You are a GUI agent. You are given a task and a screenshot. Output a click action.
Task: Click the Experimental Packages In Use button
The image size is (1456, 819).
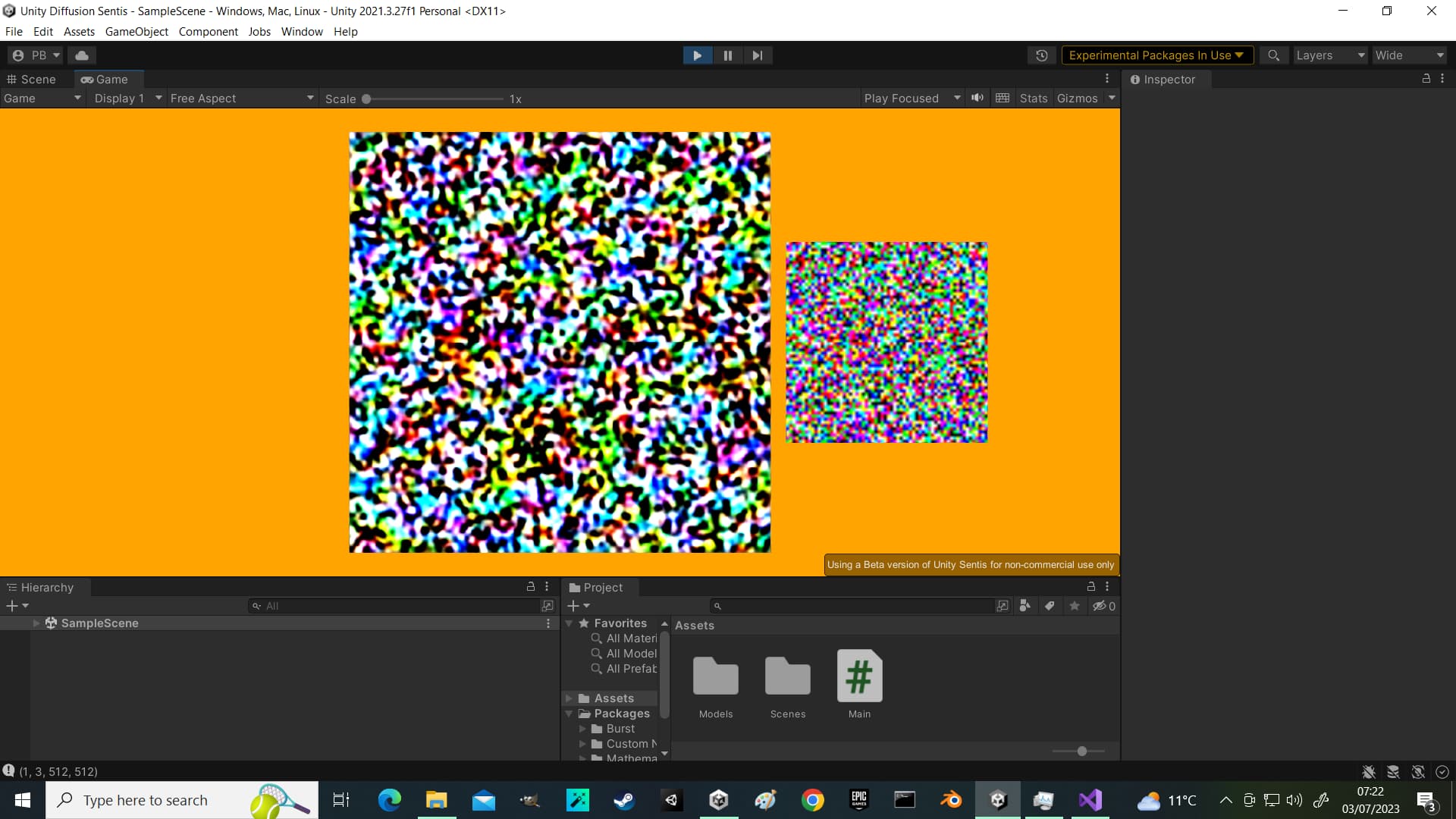pos(1157,55)
